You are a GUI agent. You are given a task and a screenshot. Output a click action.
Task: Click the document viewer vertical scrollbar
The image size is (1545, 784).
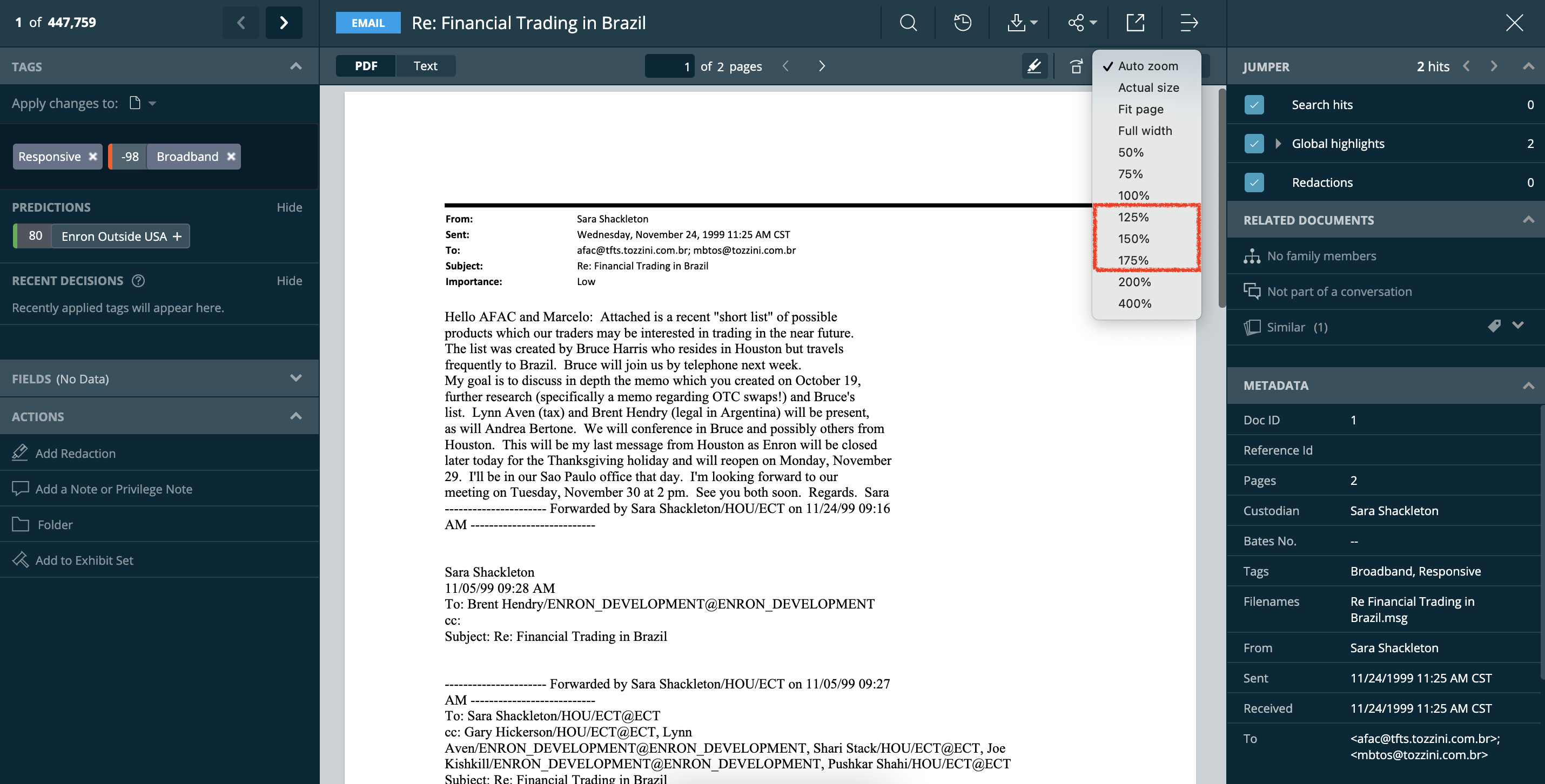[x=1222, y=198]
